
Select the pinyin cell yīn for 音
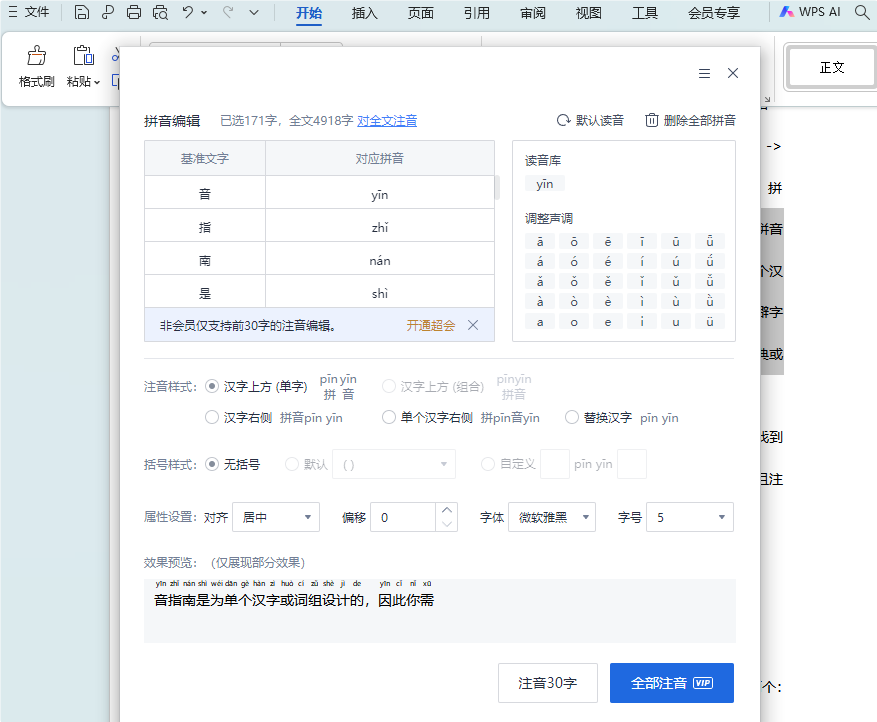(380, 194)
